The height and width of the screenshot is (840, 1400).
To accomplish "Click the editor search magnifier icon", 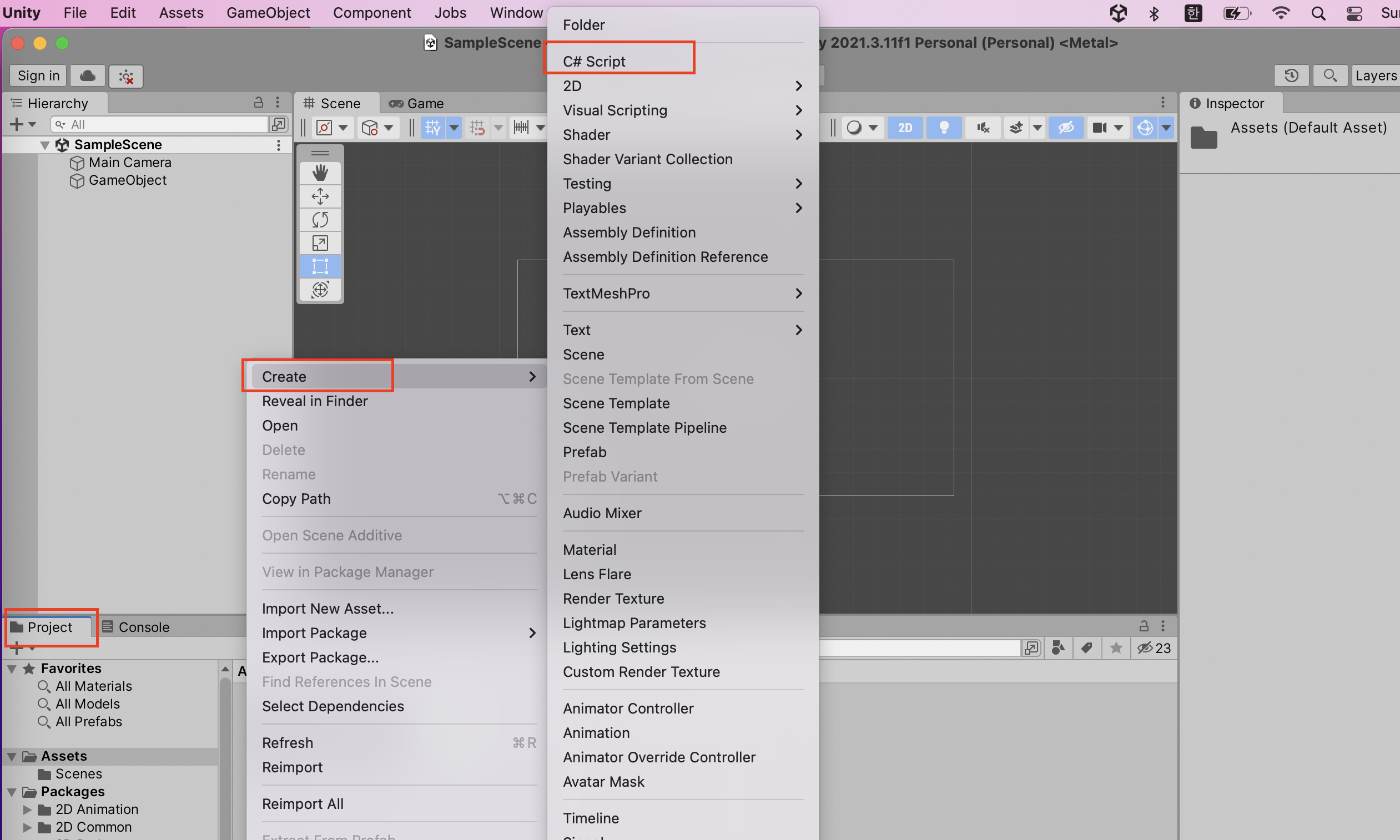I will point(1330,75).
